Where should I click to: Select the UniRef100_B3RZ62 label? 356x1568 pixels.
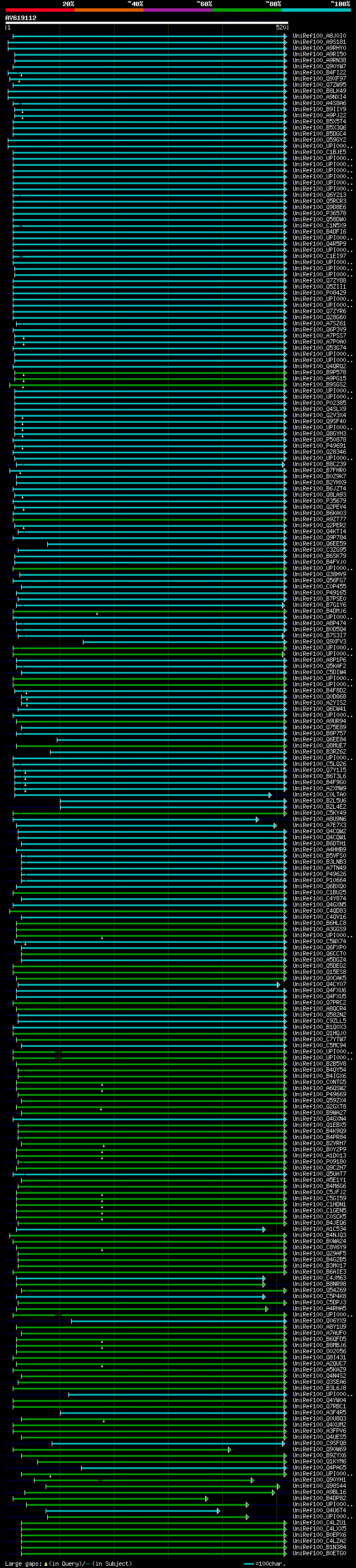pos(319,752)
